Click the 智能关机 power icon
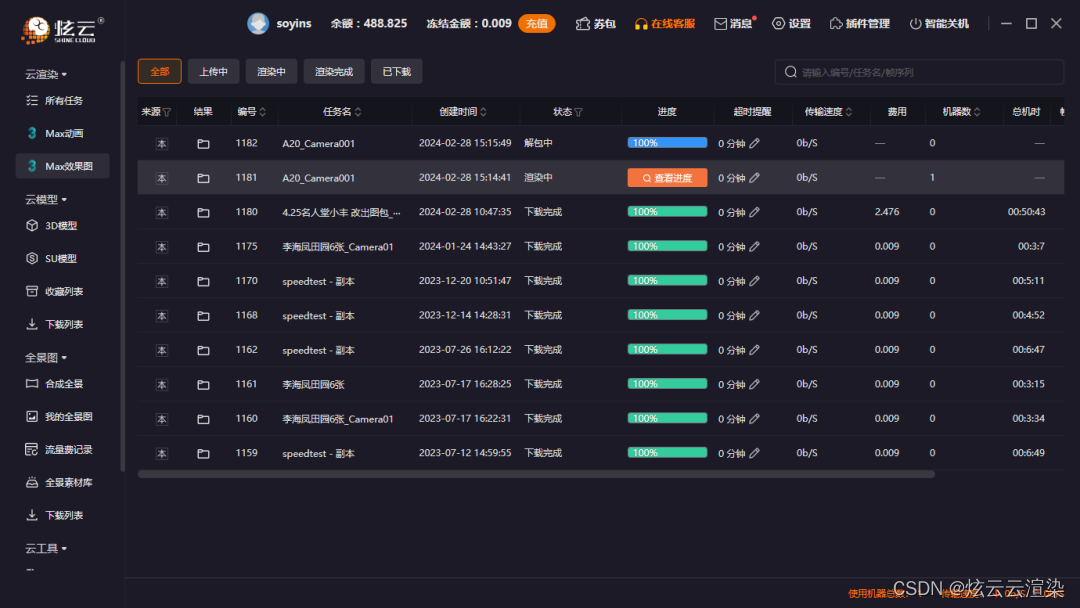Viewport: 1080px width, 608px height. pos(915,24)
